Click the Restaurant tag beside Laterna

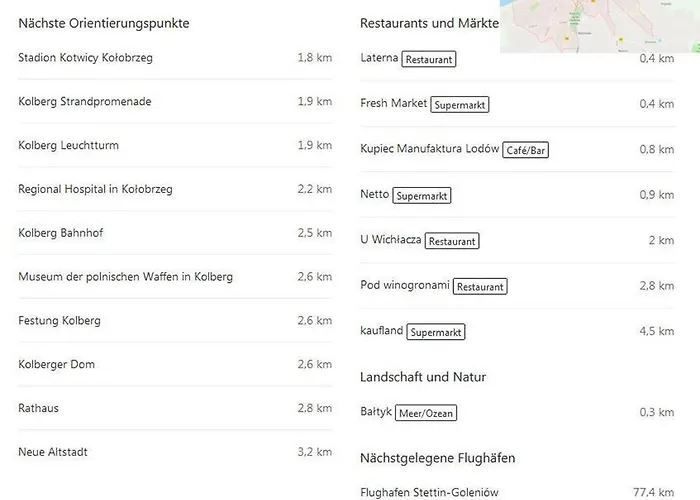pyautogui.click(x=429, y=60)
